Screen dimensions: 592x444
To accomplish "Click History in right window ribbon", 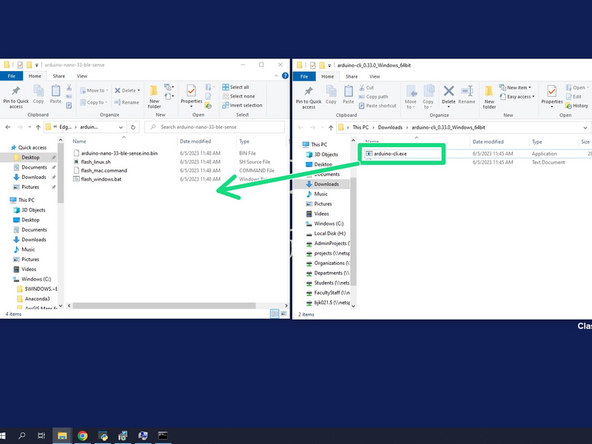I will 577,106.
